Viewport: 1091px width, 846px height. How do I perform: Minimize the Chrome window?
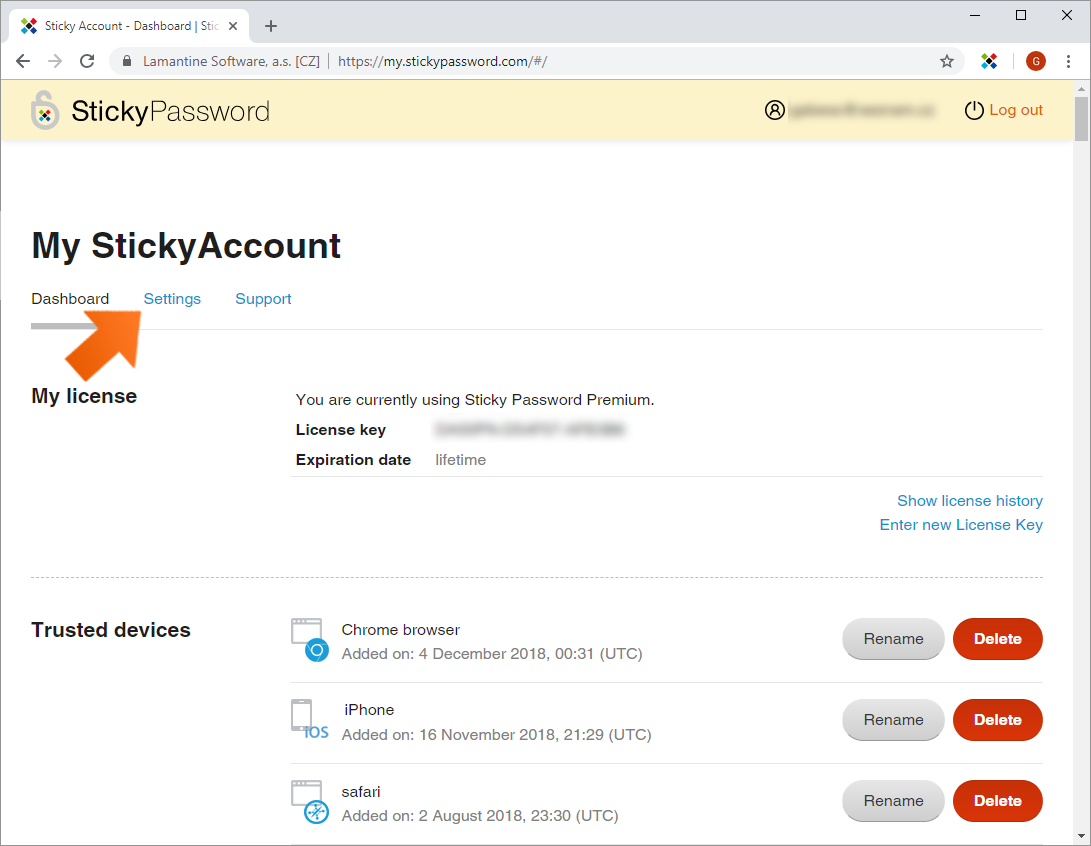(975, 15)
